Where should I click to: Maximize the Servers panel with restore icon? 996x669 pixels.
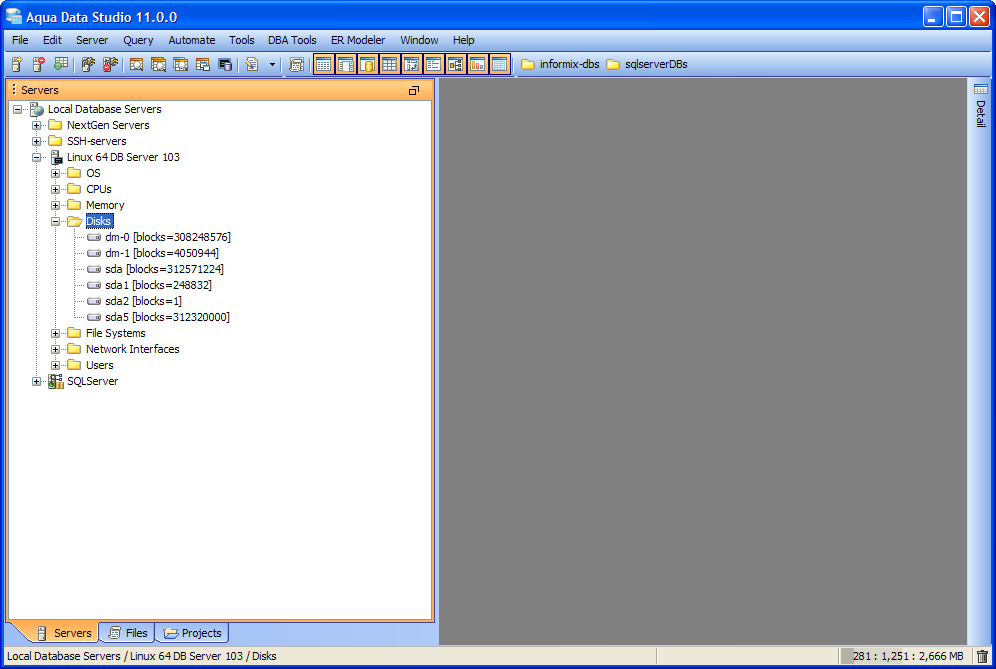tap(414, 91)
